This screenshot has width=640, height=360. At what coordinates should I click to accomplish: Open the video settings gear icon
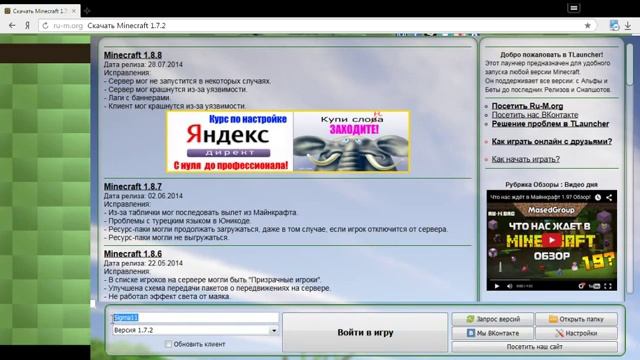tap(582, 286)
